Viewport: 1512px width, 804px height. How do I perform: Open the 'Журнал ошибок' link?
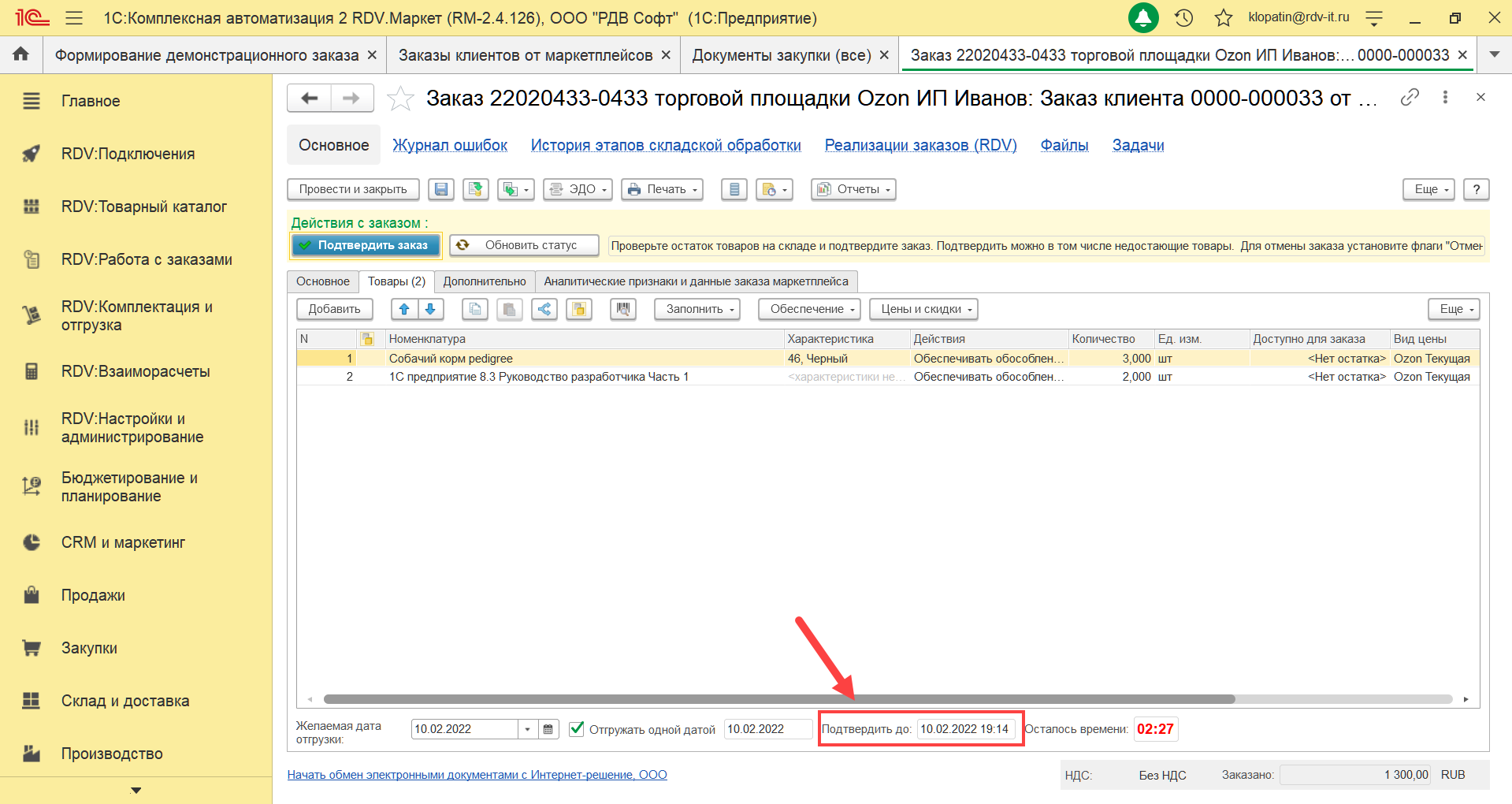pyautogui.click(x=450, y=145)
